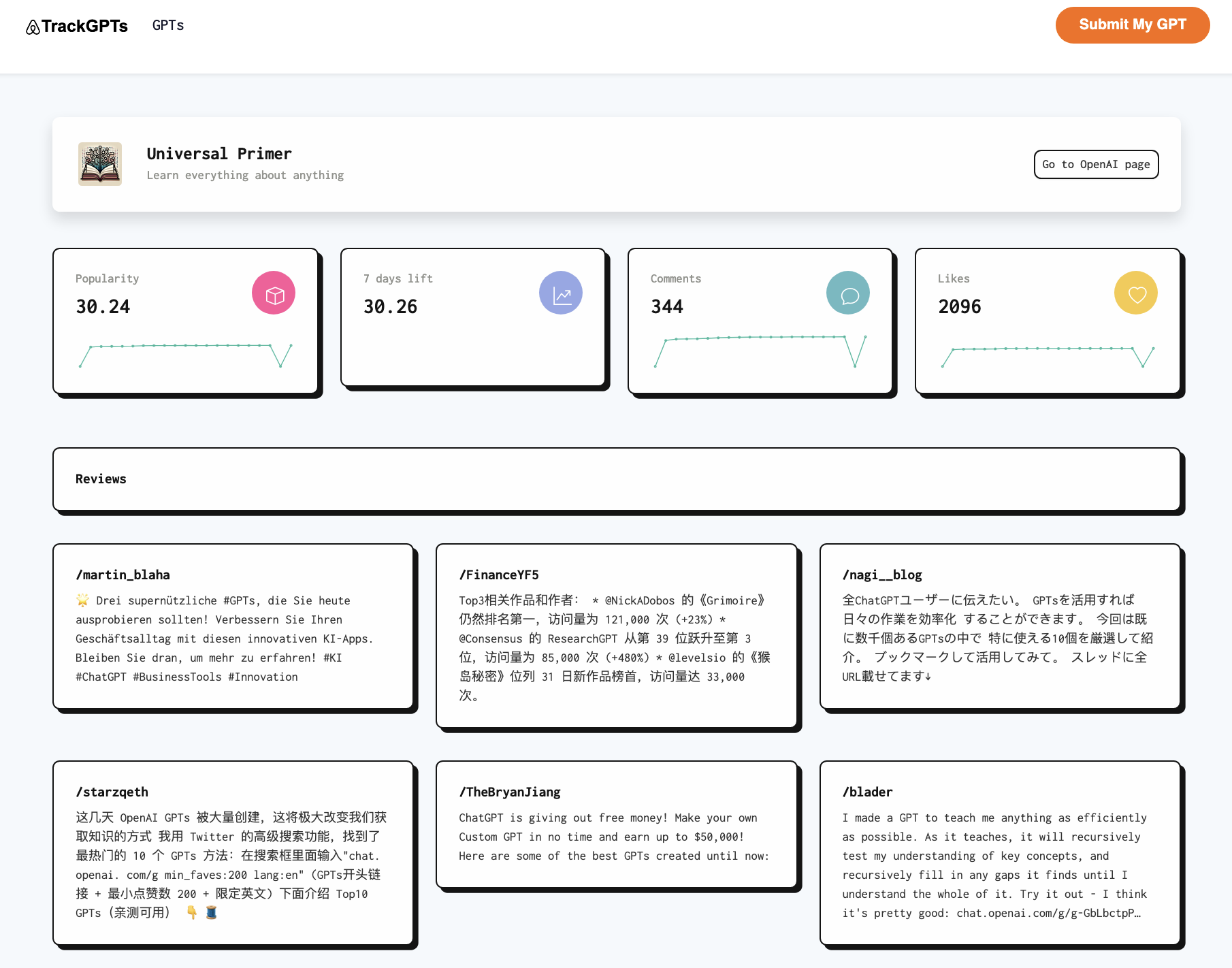This screenshot has width=1232, height=968.
Task: Click the martin_blaha review text about #GPTs
Action: pyautogui.click(x=225, y=639)
